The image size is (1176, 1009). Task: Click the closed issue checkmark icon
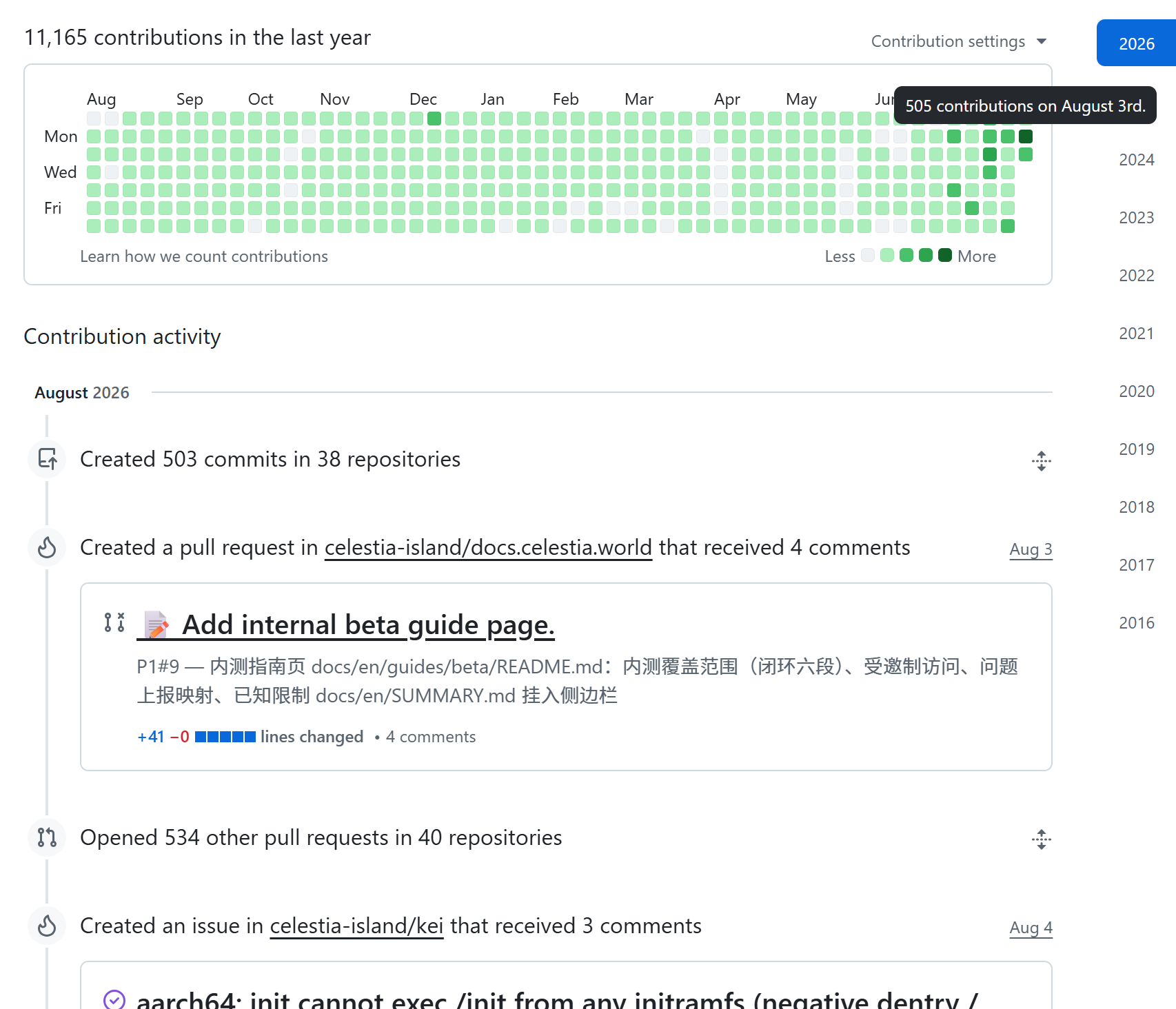tap(114, 999)
